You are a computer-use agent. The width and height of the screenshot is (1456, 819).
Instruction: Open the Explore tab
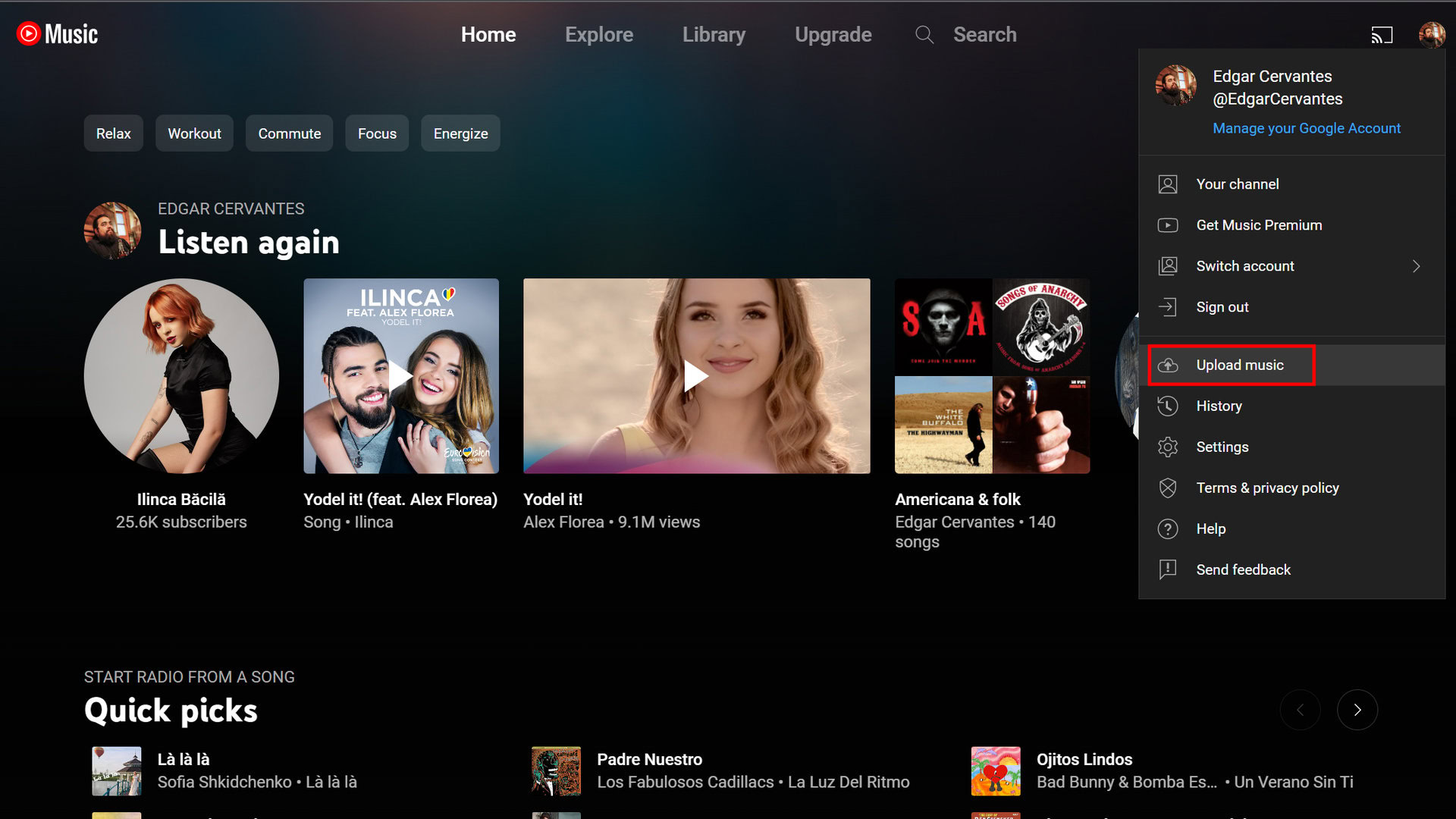598,35
